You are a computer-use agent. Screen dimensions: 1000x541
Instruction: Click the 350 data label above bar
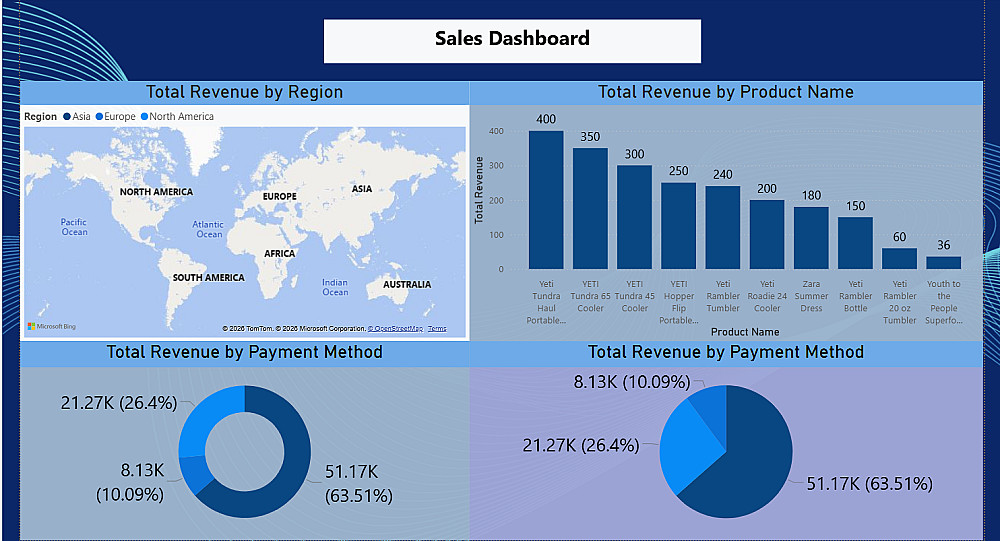pos(590,137)
